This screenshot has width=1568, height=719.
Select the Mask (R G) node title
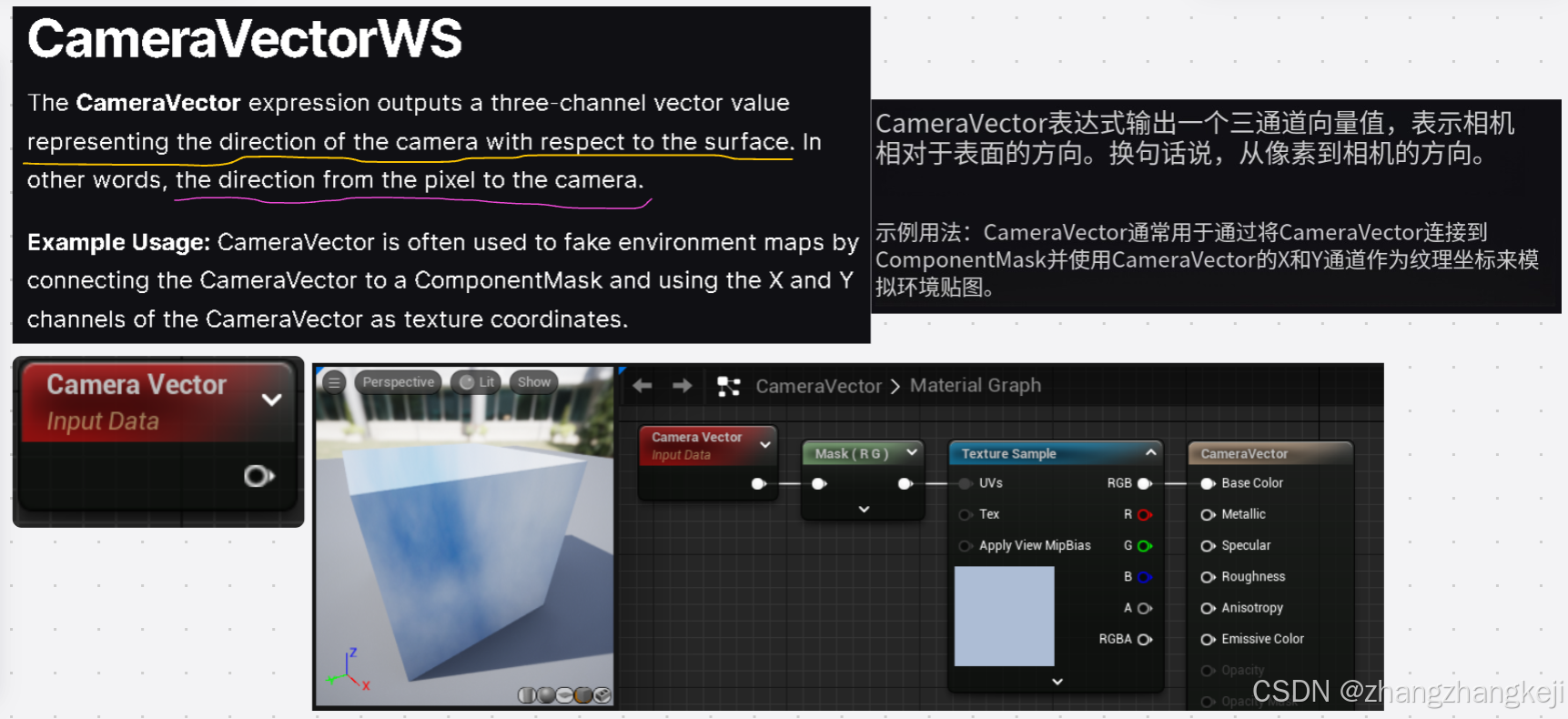(x=852, y=453)
